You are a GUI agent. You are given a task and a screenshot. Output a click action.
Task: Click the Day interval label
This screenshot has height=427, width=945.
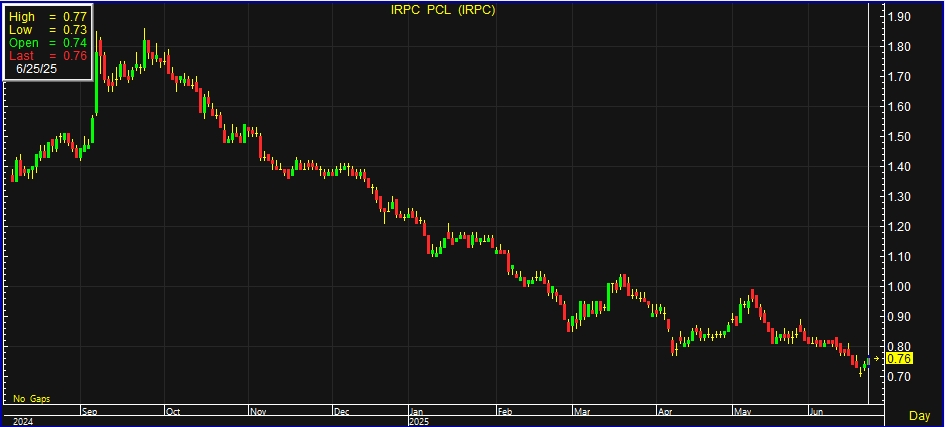(919, 416)
